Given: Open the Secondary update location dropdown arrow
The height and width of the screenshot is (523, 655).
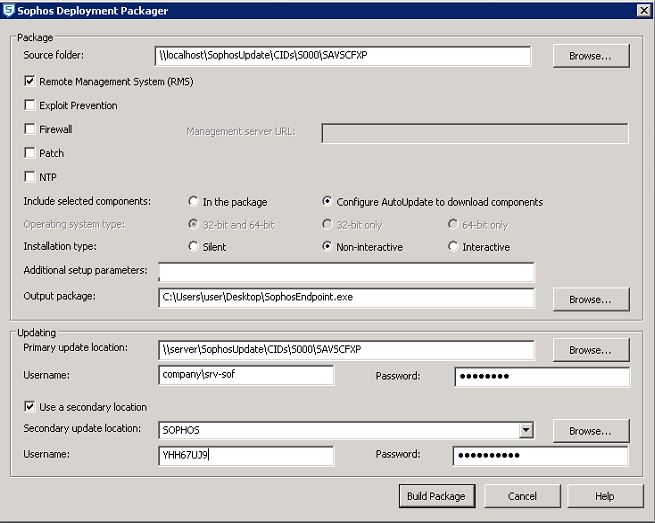Looking at the screenshot, I should coord(526,430).
